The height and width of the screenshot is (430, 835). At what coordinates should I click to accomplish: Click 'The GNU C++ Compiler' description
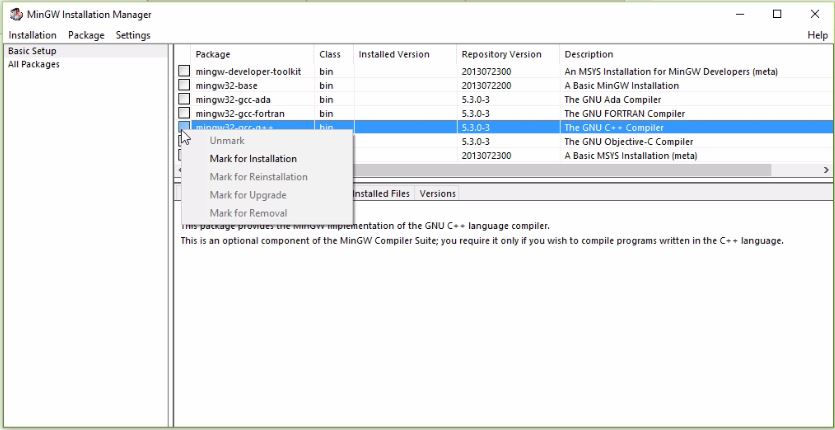point(613,128)
